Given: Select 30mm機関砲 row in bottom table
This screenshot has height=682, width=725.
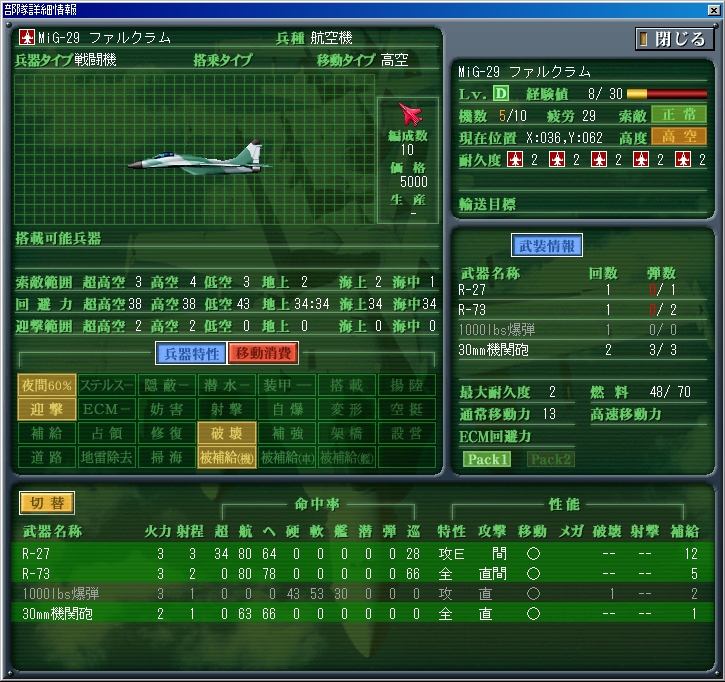Looking at the screenshot, I should click(362, 614).
